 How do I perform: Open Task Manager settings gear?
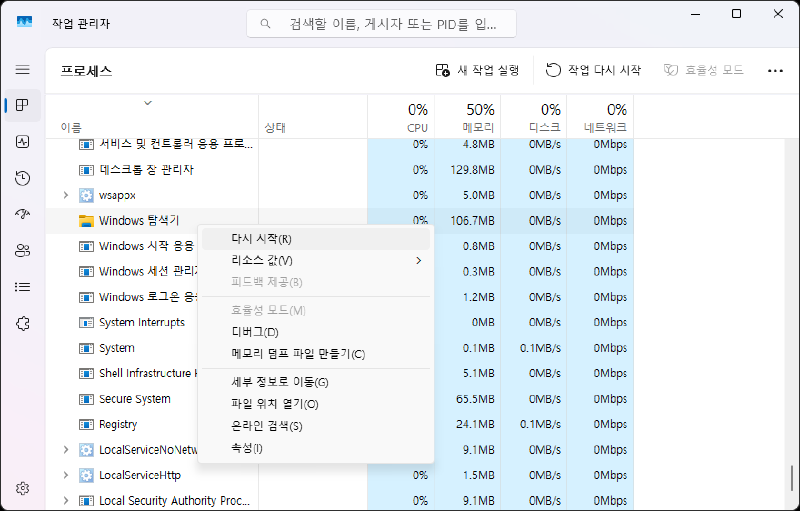coord(22,489)
